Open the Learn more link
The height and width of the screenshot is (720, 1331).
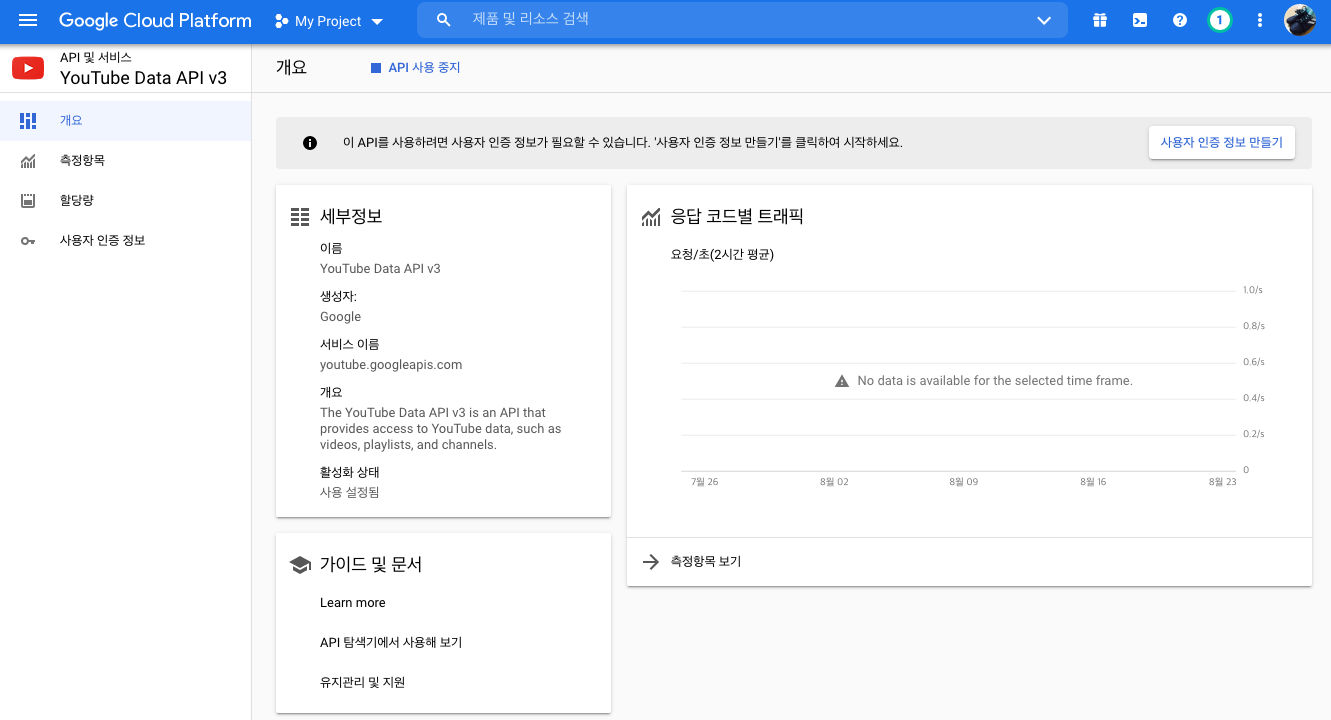(353, 603)
